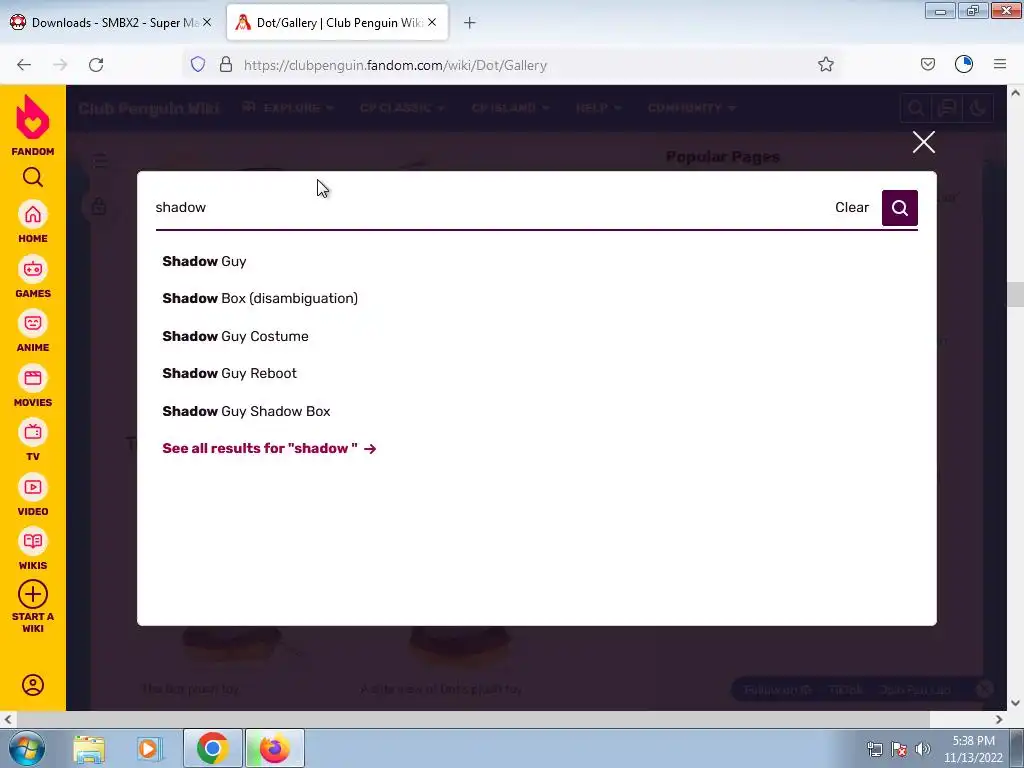Click the horizontal scrollbar right arrow
Viewport: 1024px width, 768px height.
click(x=999, y=720)
